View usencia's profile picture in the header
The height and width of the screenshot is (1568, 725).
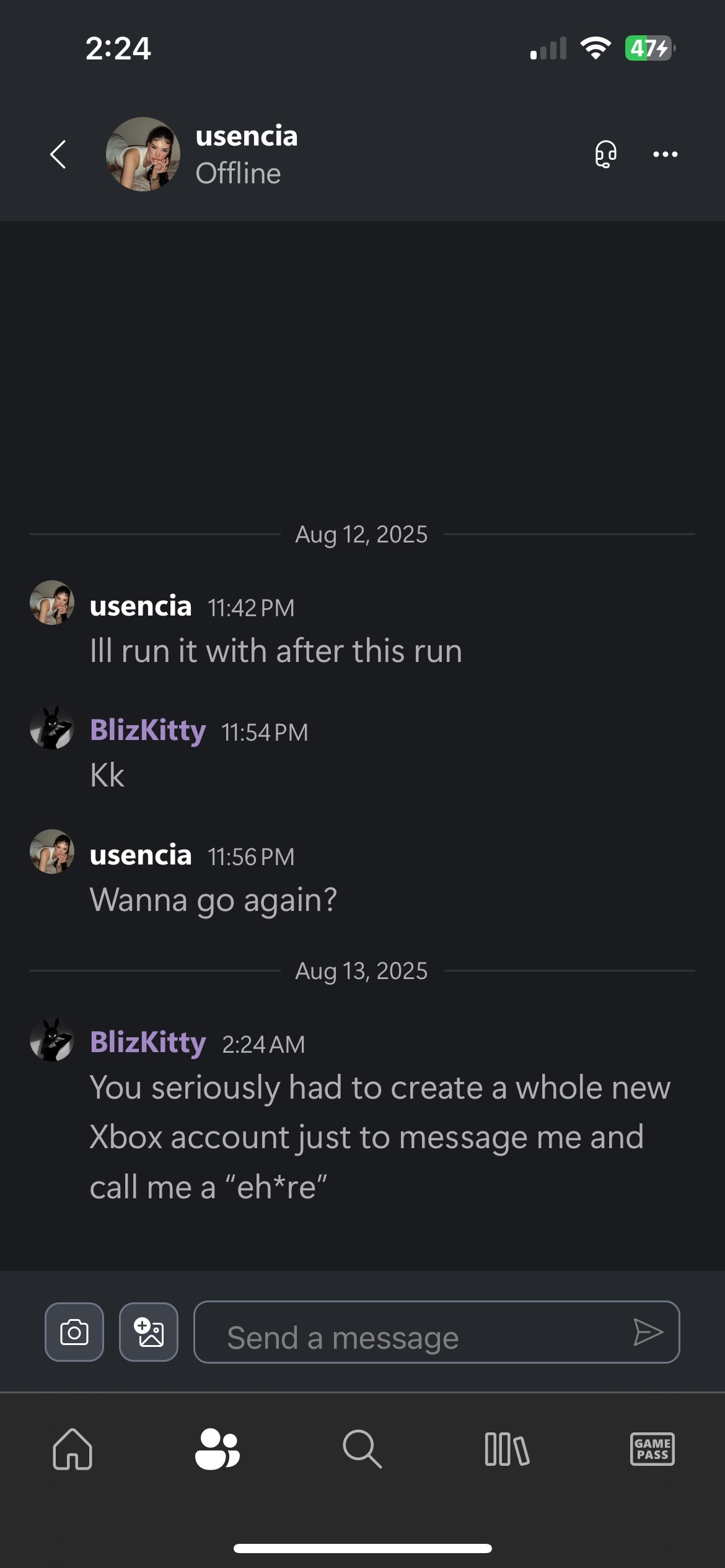pyautogui.click(x=143, y=154)
